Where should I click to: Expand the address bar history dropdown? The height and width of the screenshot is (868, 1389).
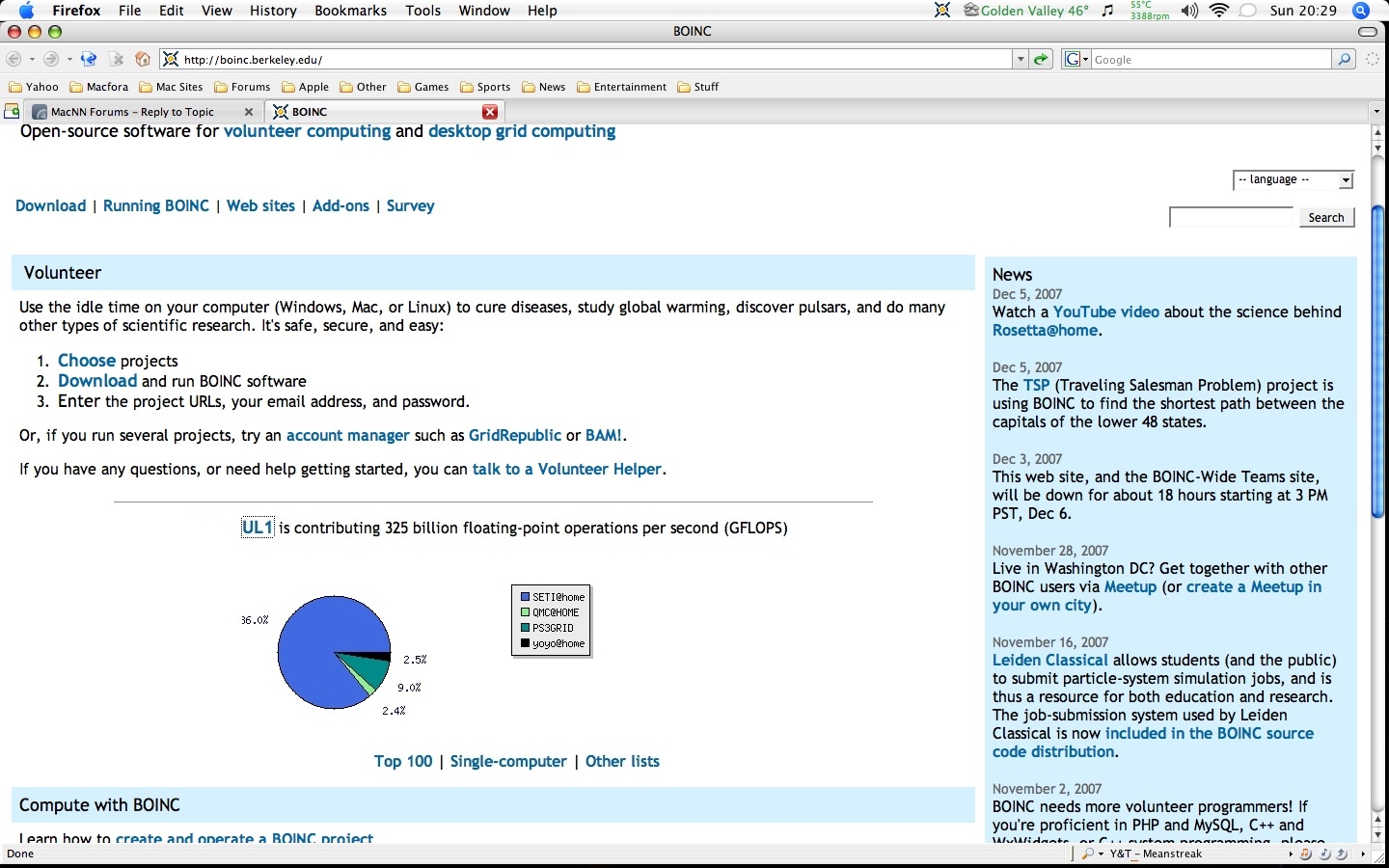tap(1020, 60)
